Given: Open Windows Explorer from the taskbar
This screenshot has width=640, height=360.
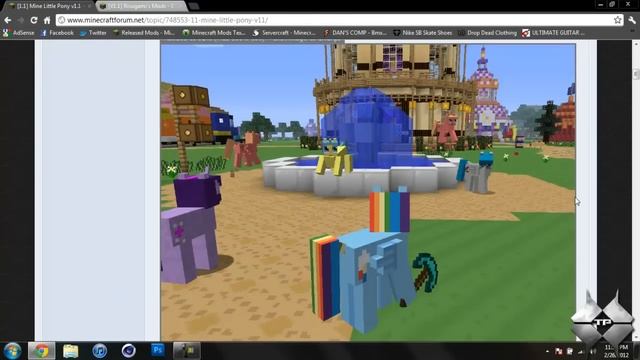Looking at the screenshot, I should pos(71,351).
